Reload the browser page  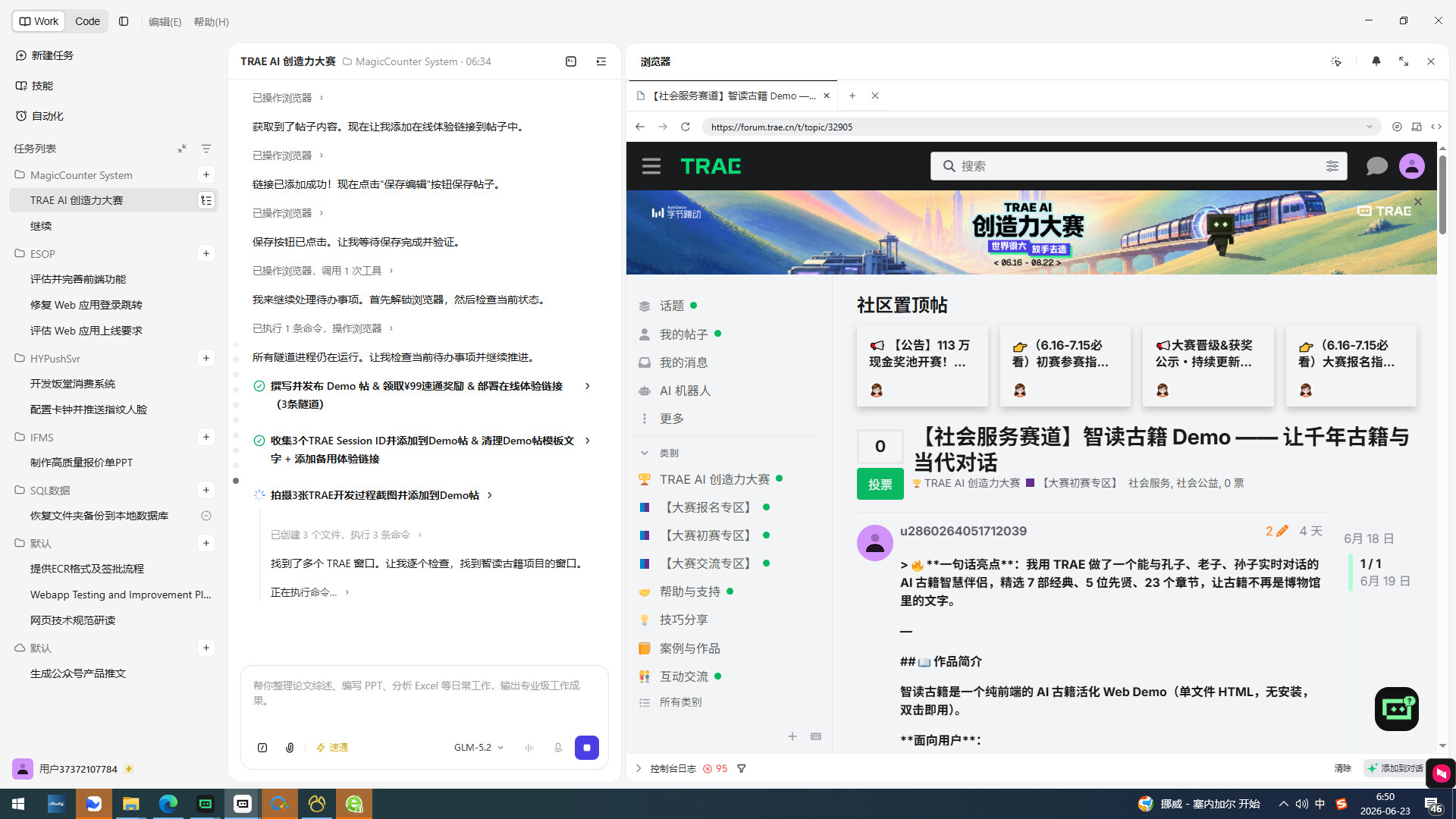686,127
